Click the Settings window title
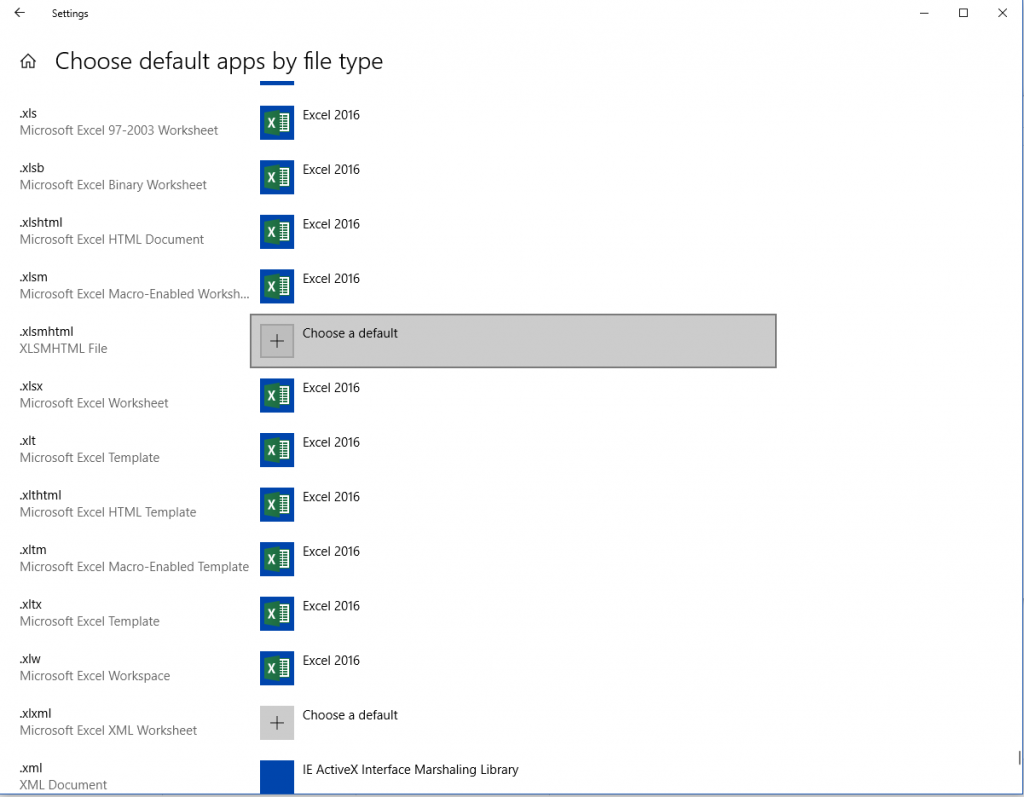 (x=70, y=13)
